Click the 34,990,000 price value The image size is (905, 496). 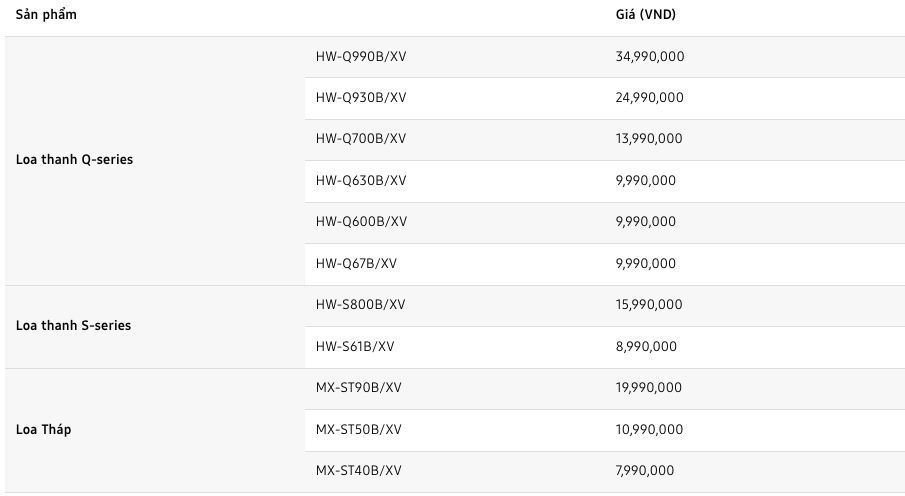pyautogui.click(x=650, y=57)
